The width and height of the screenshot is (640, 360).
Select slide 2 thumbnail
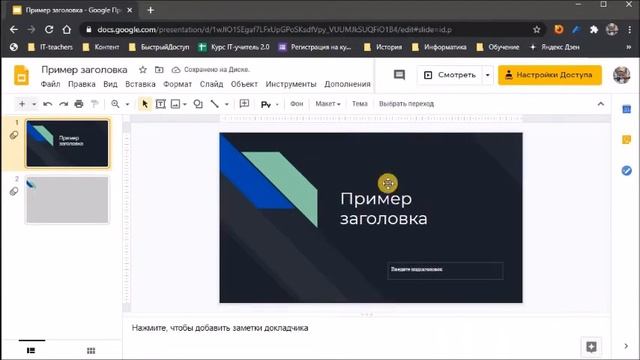[x=67, y=200]
